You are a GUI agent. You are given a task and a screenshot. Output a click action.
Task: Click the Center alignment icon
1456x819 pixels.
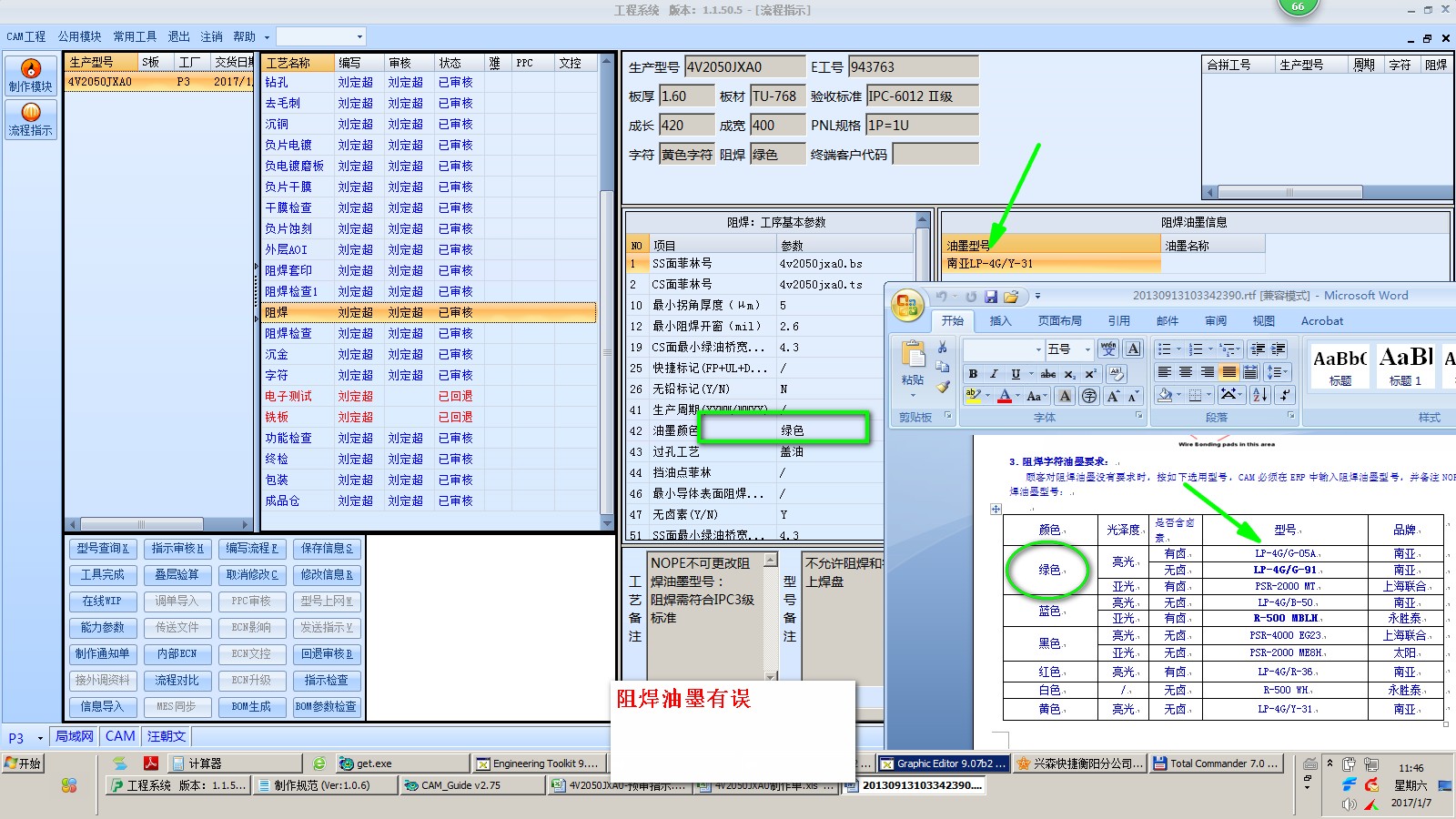click(x=1186, y=372)
